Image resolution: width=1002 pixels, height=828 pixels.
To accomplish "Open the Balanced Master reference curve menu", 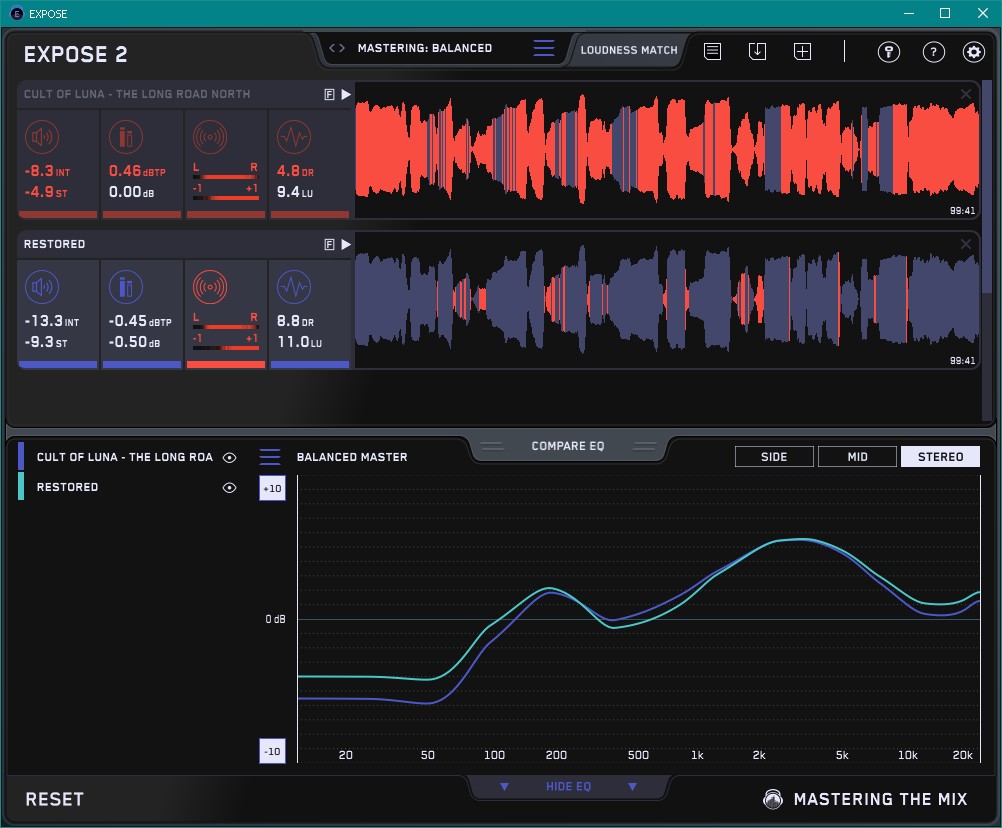I will [x=270, y=457].
